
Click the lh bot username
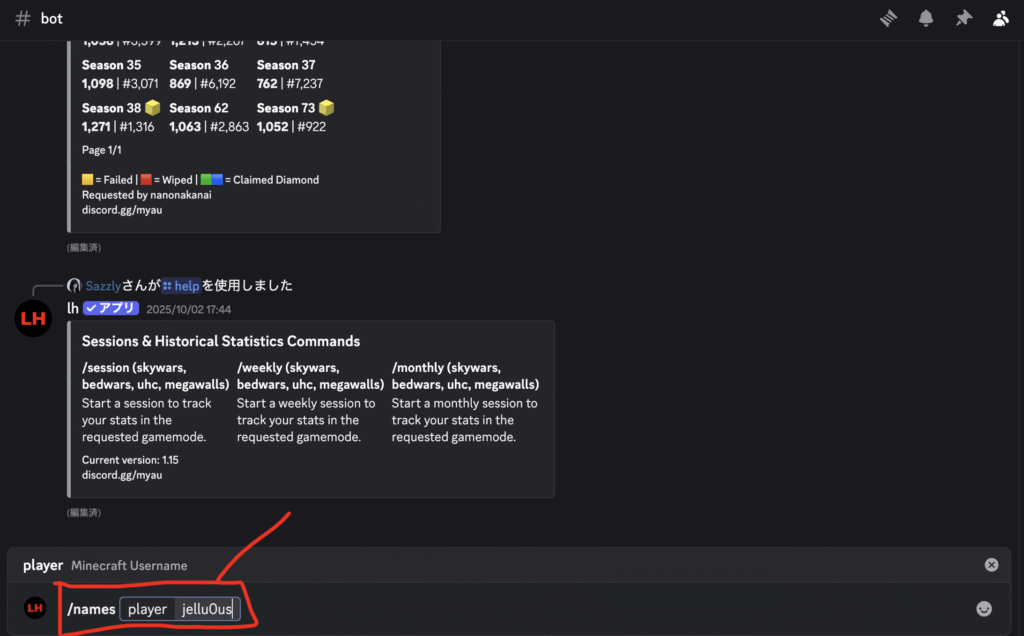[73, 309]
